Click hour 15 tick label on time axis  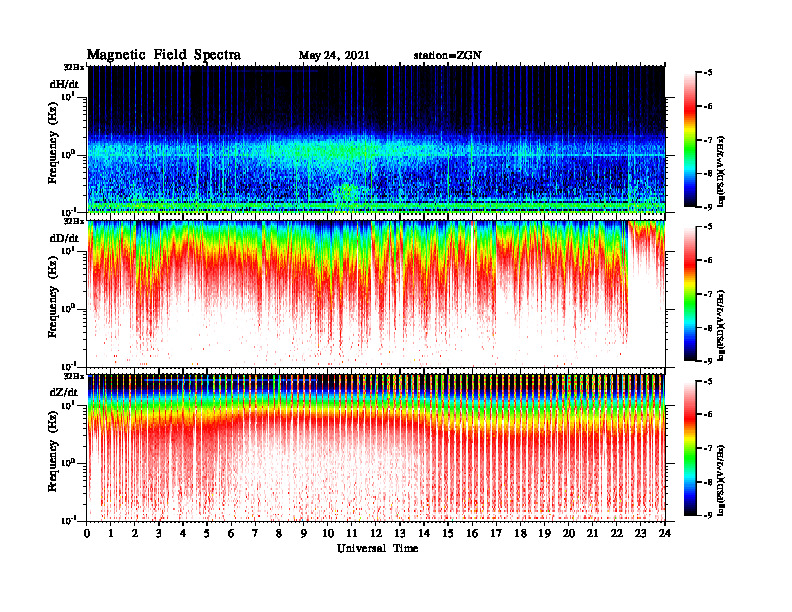click(x=448, y=534)
